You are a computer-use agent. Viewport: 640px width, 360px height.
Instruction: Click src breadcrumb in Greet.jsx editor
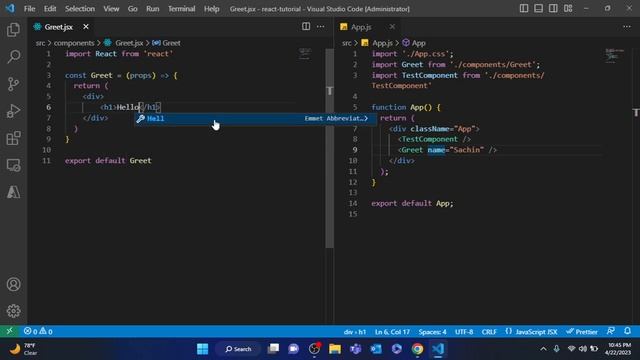pyautogui.click(x=40, y=43)
